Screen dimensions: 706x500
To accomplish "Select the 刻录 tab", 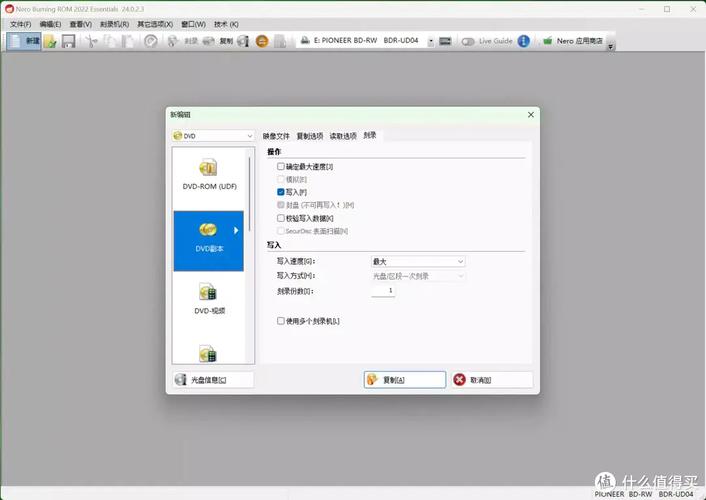I will [370, 135].
